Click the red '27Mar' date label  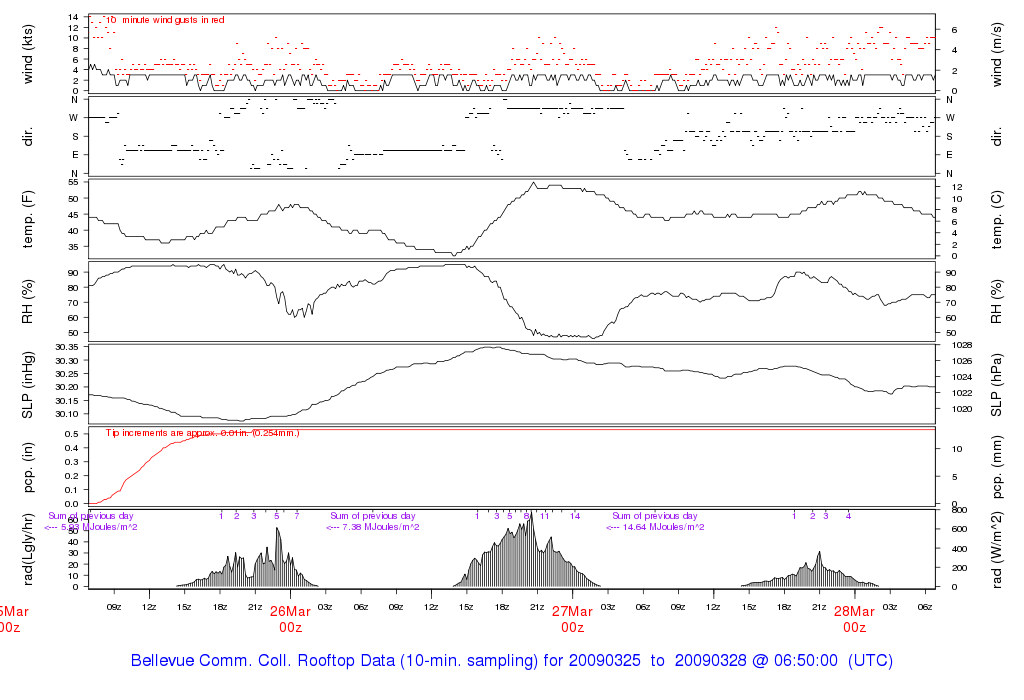point(572,612)
